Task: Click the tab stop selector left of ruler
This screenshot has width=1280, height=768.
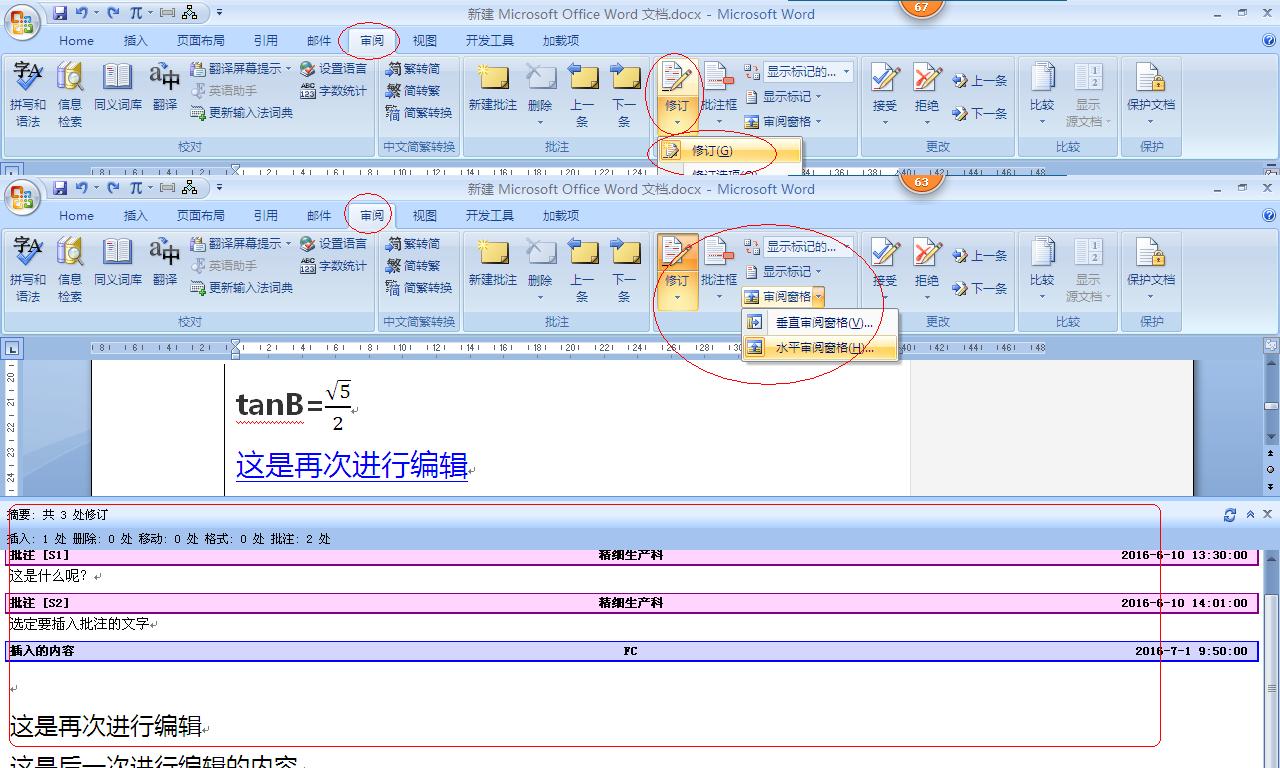Action: (12, 348)
